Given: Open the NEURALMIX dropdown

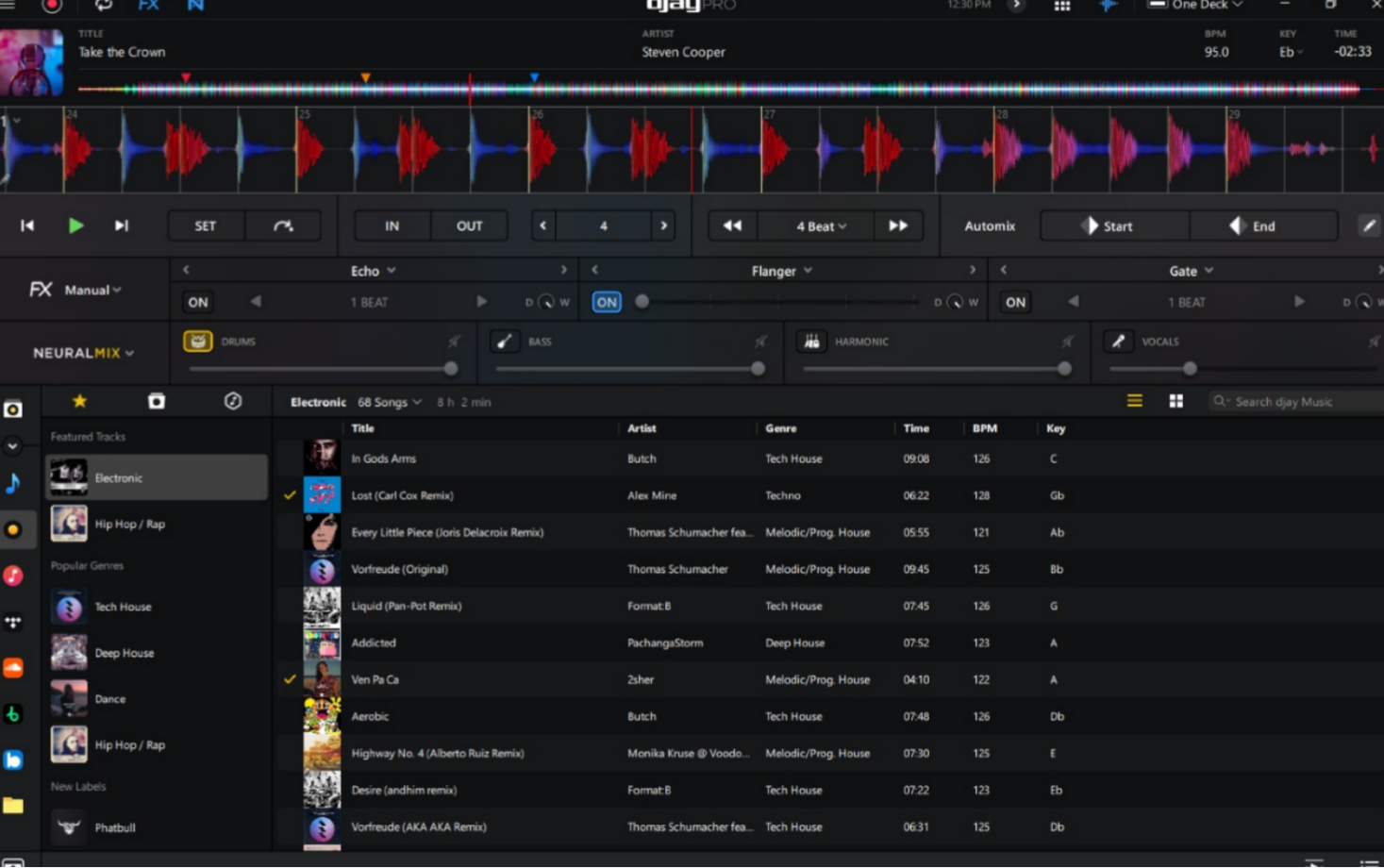Looking at the screenshot, I should pyautogui.click(x=83, y=353).
